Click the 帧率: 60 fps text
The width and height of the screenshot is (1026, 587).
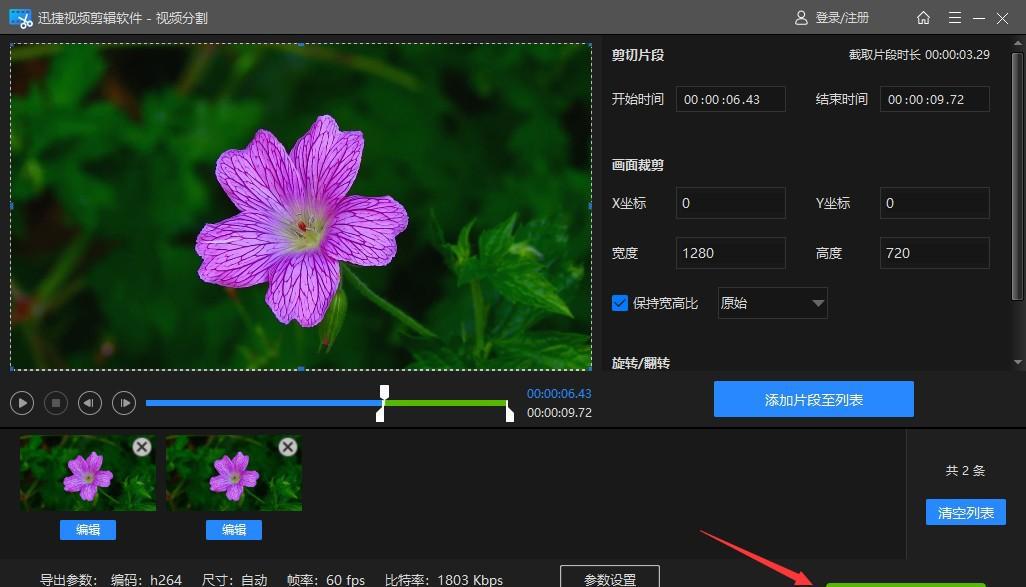(326, 580)
